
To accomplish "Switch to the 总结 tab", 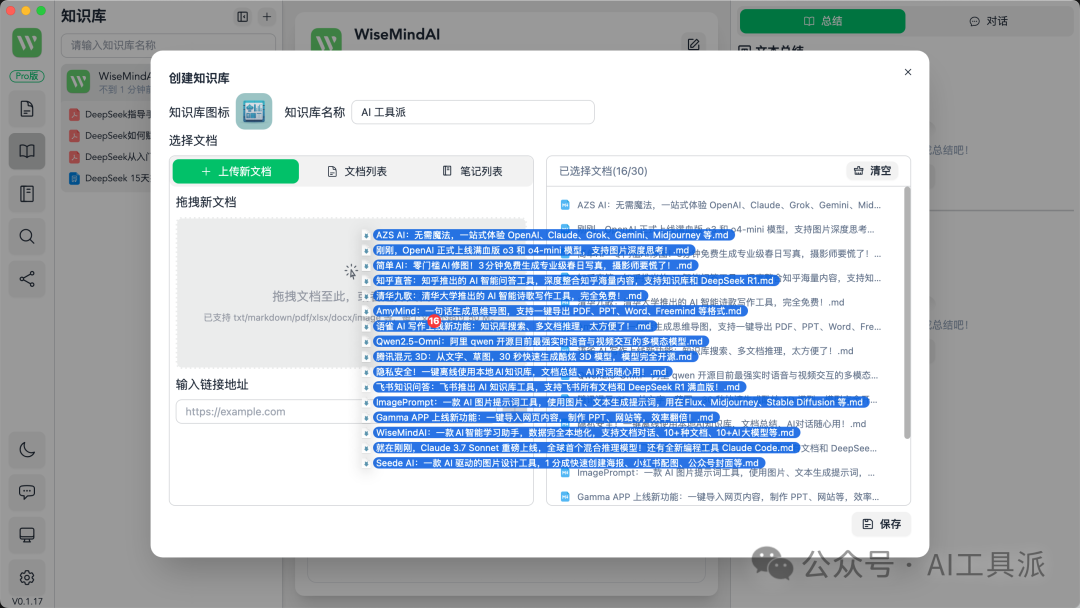I will click(822, 21).
